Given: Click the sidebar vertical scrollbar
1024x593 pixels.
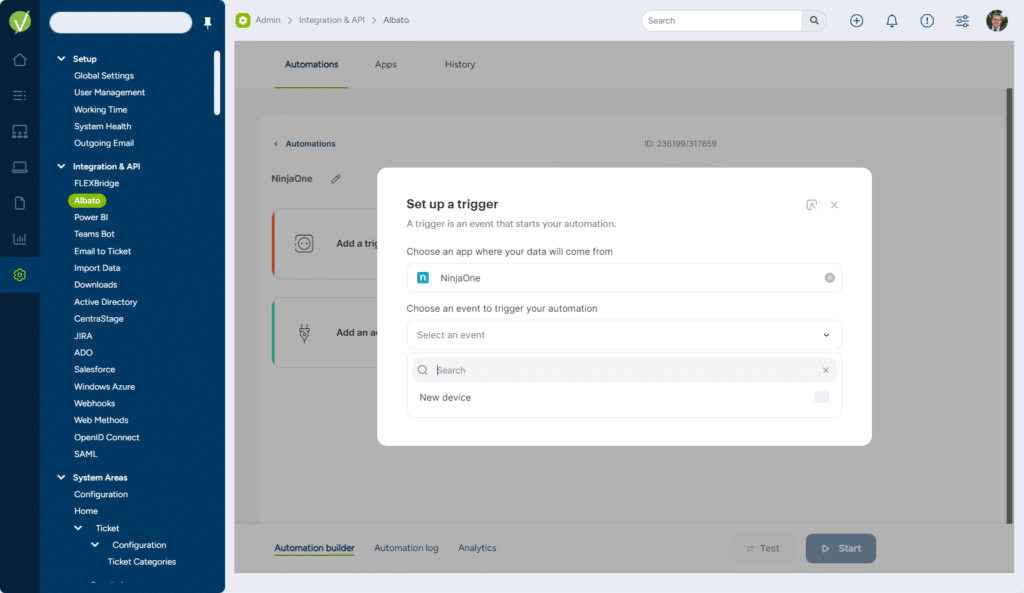Looking at the screenshot, I should [x=217, y=85].
